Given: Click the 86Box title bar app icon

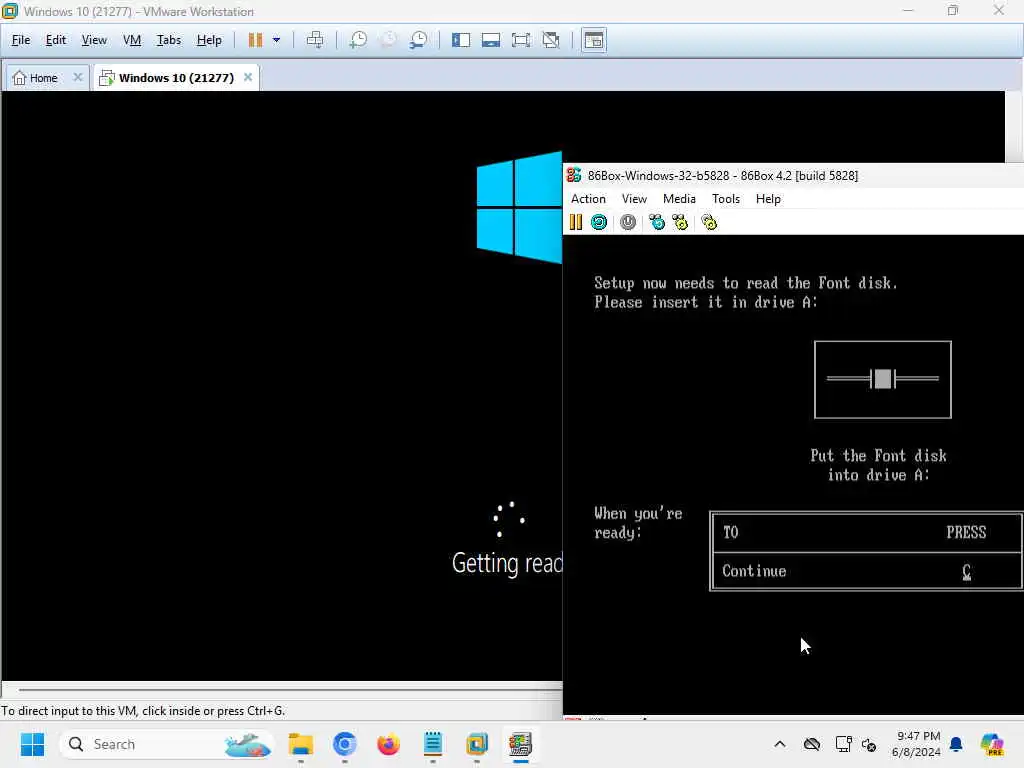Looking at the screenshot, I should click(574, 175).
